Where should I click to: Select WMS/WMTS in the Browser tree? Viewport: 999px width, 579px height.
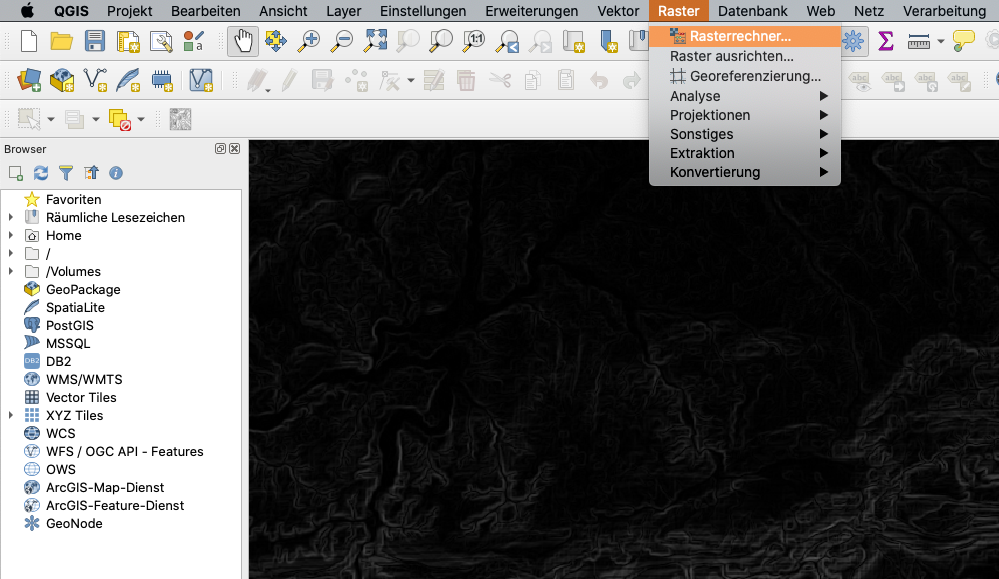(x=84, y=380)
